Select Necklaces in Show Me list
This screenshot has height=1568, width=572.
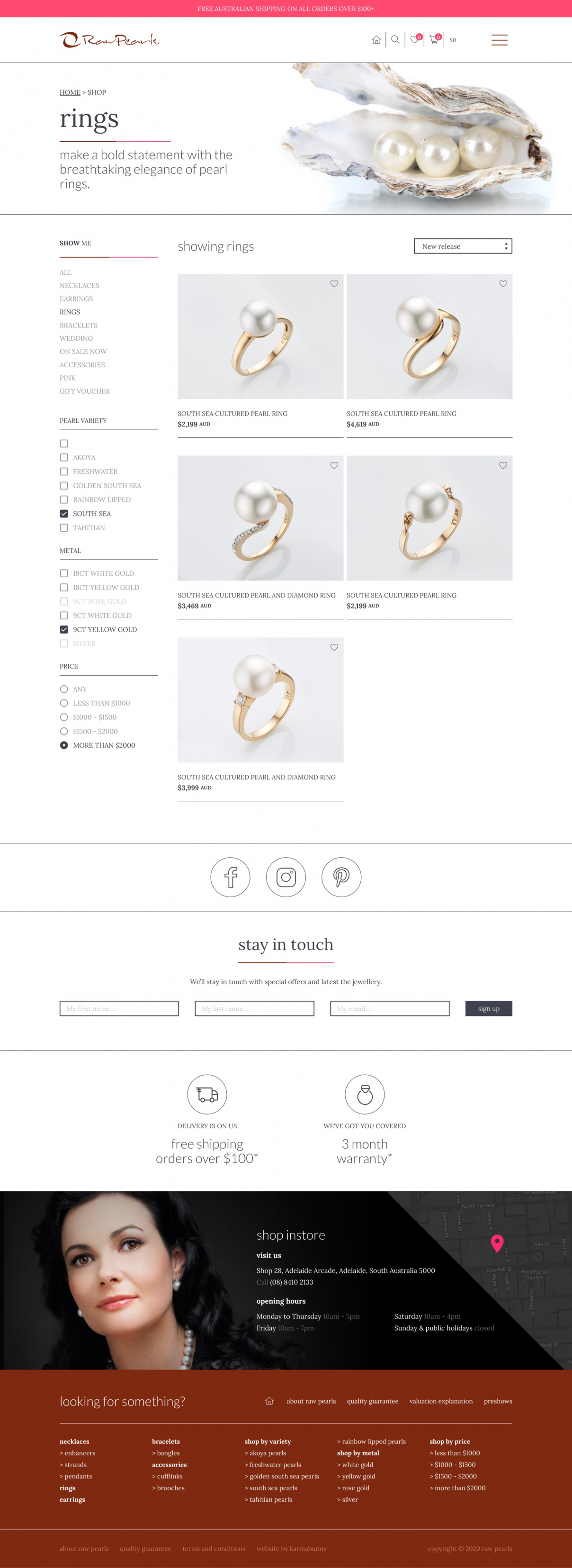tap(79, 285)
